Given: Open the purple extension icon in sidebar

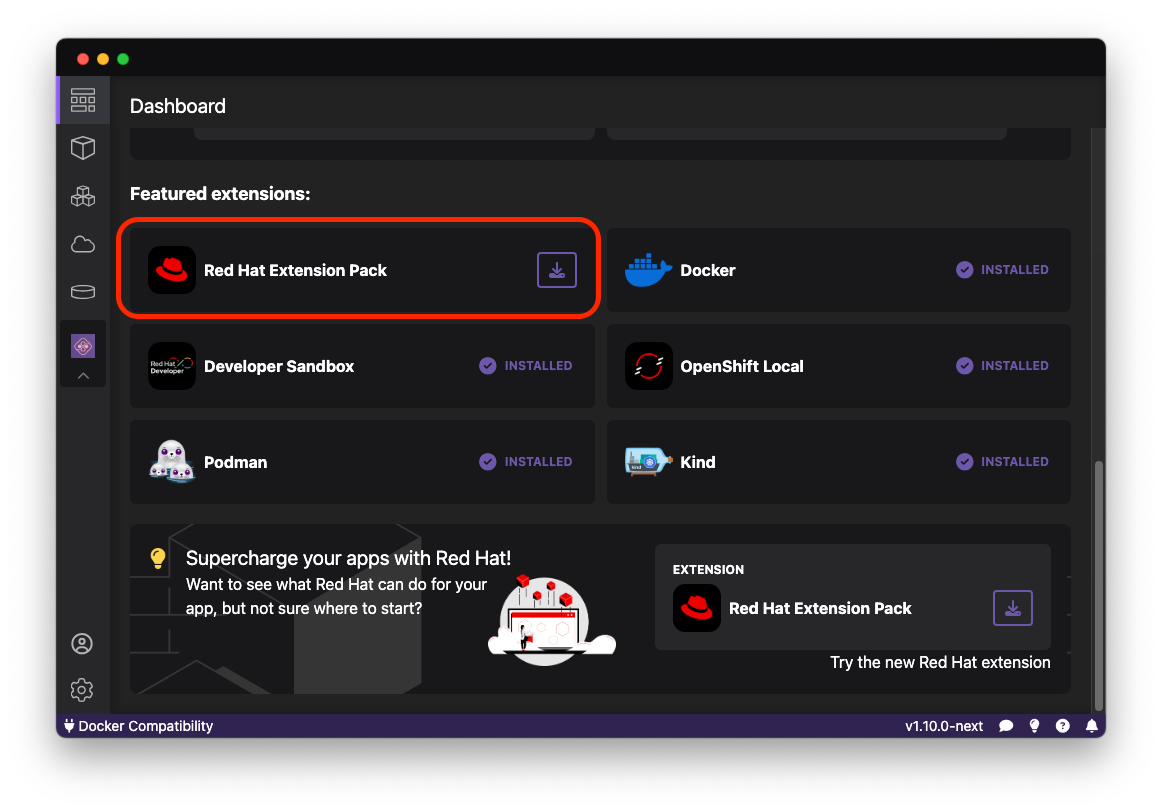Looking at the screenshot, I should point(83,346).
